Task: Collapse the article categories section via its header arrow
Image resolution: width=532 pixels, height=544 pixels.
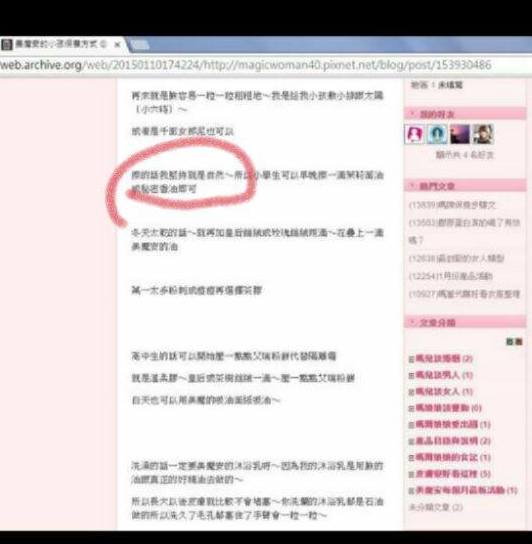Action: coord(413,323)
